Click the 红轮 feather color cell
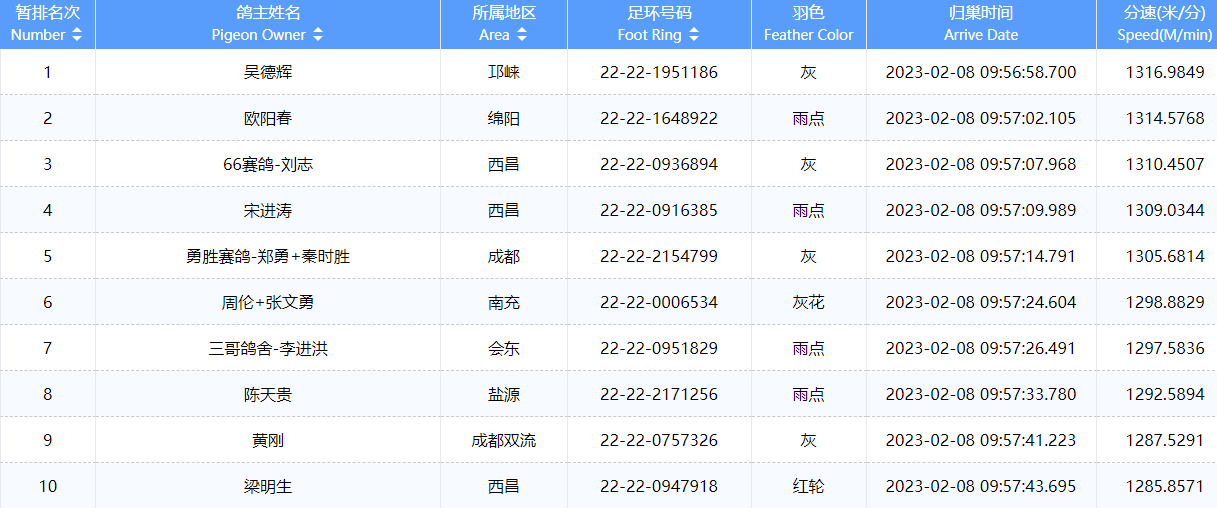This screenshot has width=1217, height=508. coord(808,487)
